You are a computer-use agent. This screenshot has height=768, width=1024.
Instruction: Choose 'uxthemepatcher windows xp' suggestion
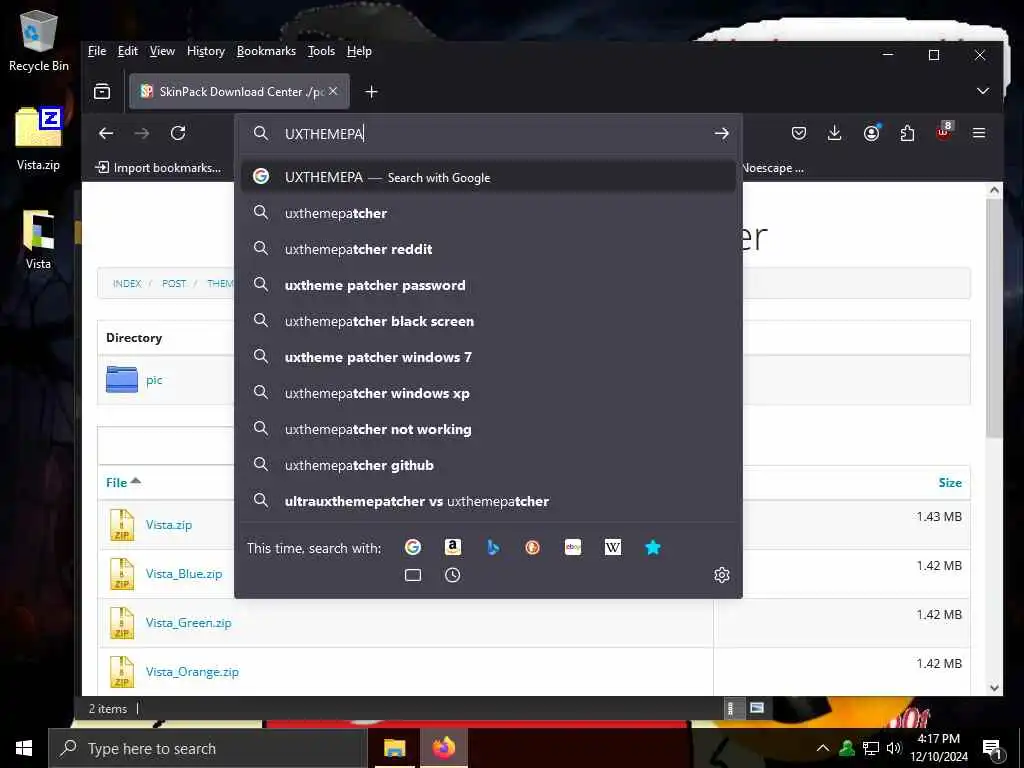click(x=488, y=393)
